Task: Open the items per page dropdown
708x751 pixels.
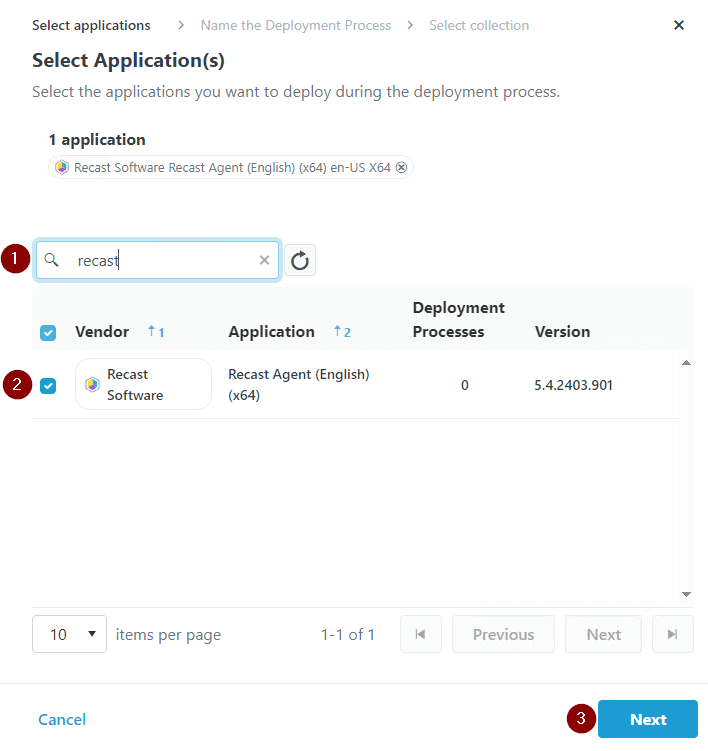Action: click(x=69, y=634)
